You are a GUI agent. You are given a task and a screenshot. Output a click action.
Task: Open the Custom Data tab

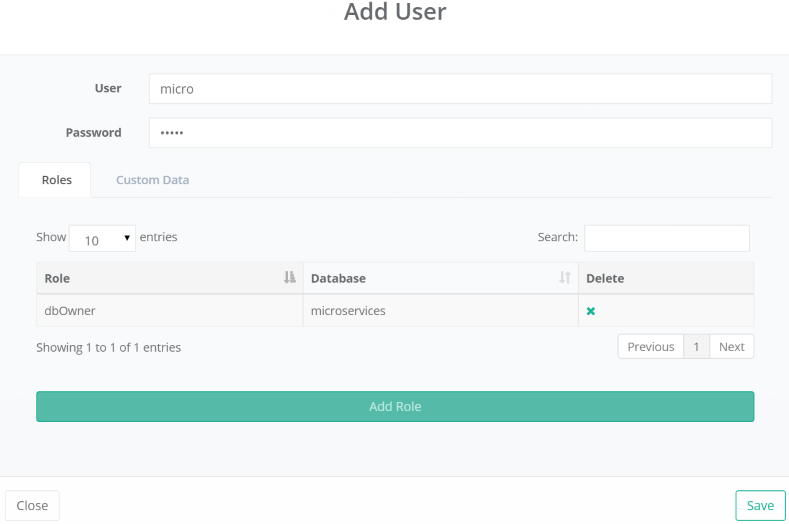coord(152,180)
